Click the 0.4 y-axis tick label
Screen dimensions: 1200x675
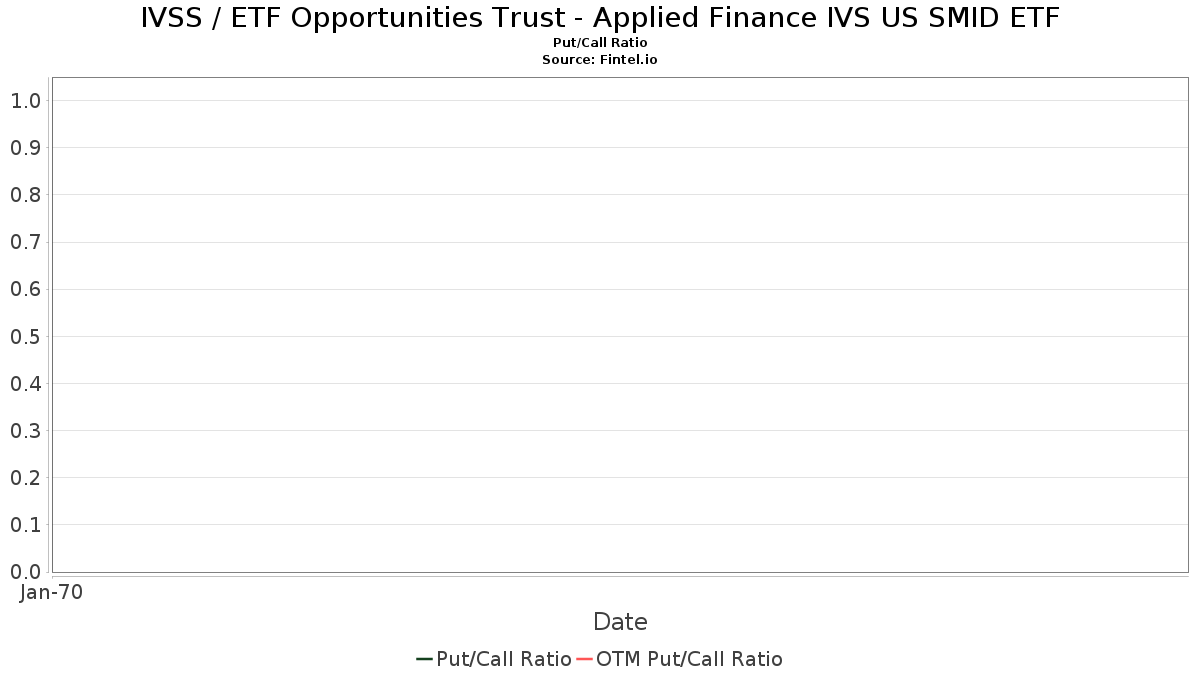click(25, 384)
